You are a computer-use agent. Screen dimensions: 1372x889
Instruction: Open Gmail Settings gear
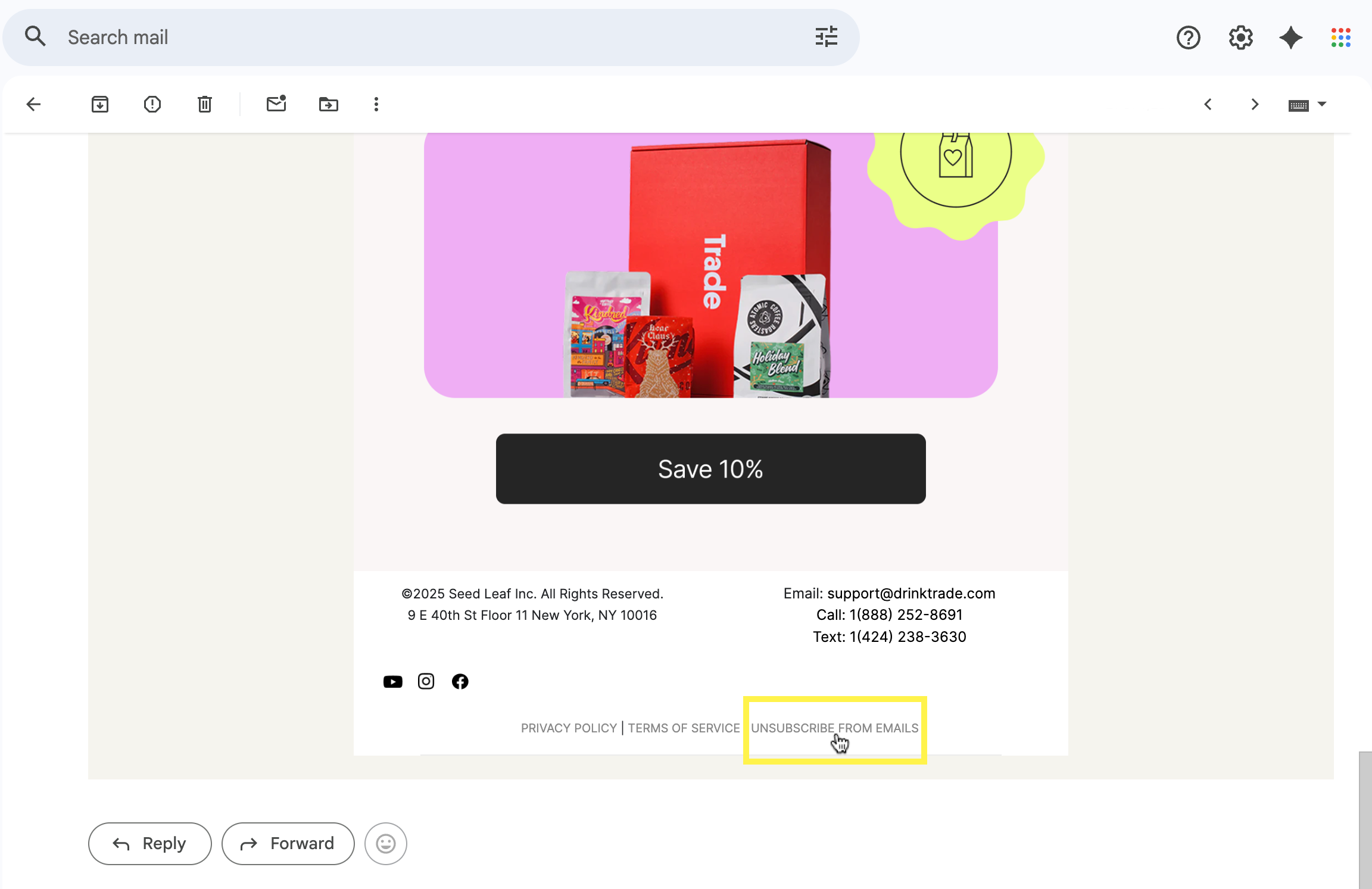[x=1240, y=38]
